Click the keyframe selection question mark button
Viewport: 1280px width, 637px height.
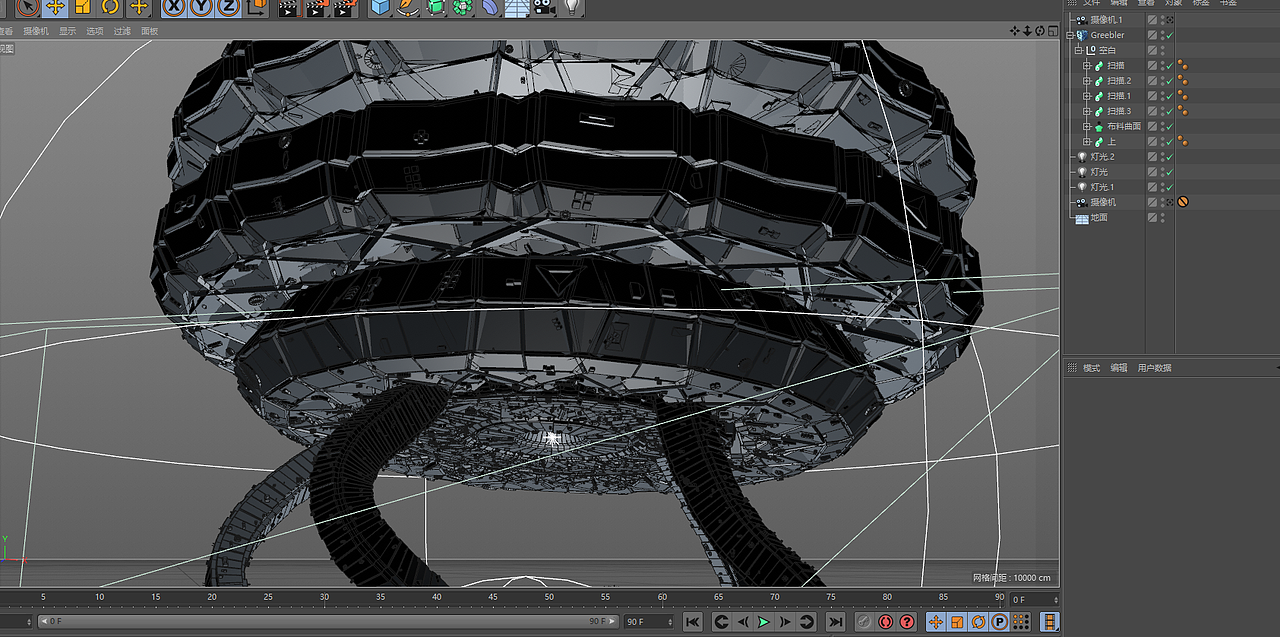coord(907,622)
